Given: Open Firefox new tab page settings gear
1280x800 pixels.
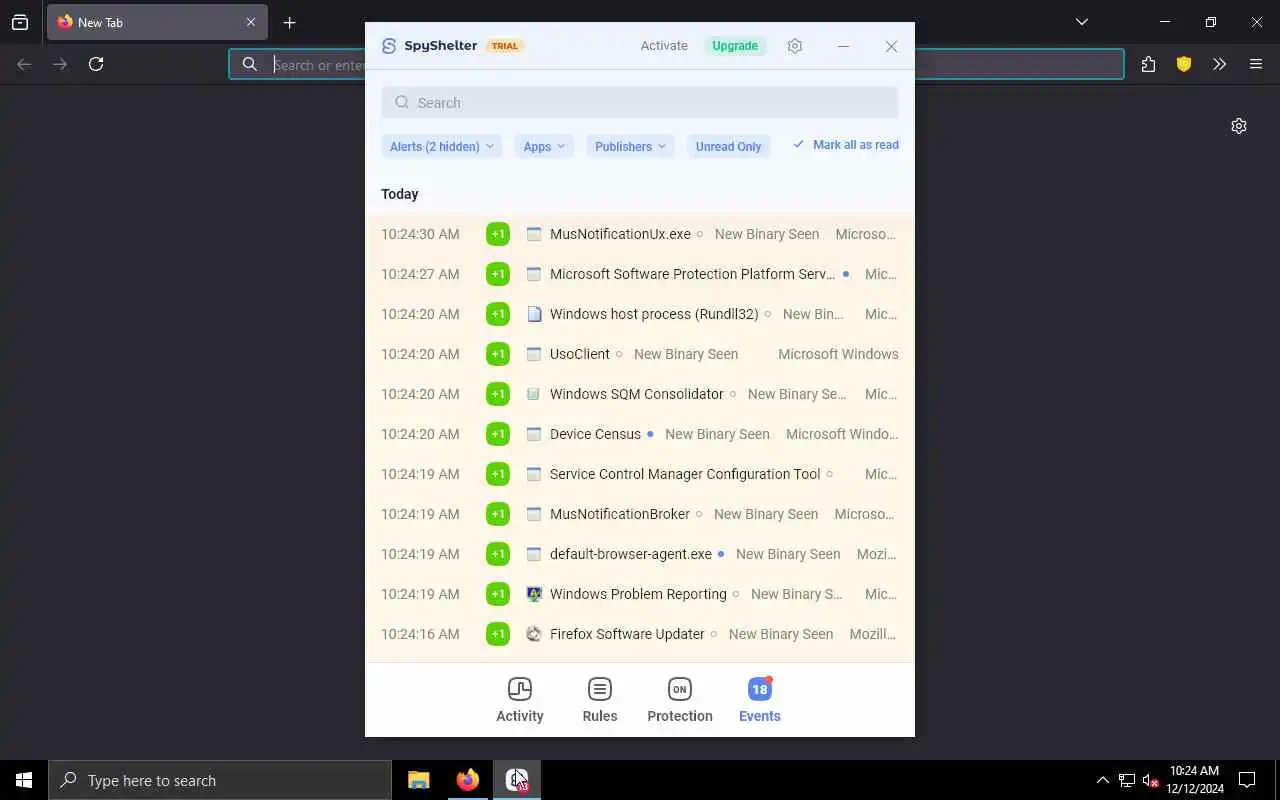Looking at the screenshot, I should pos(1239,126).
